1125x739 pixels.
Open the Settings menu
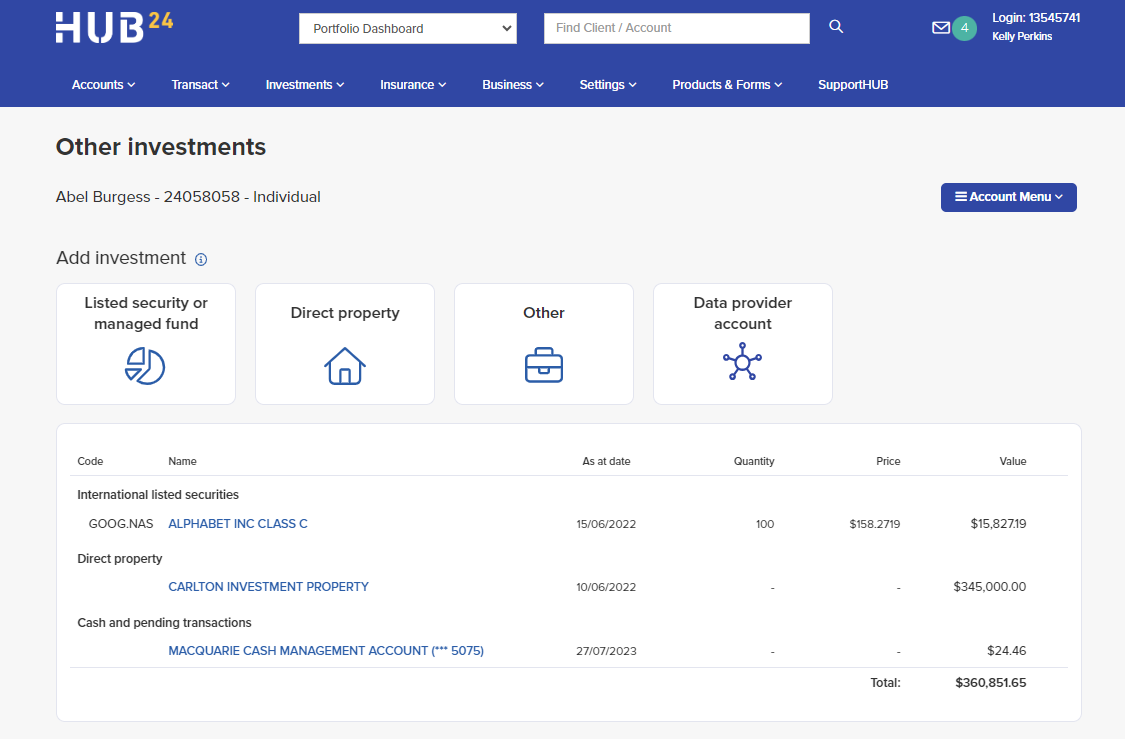[x=607, y=85]
